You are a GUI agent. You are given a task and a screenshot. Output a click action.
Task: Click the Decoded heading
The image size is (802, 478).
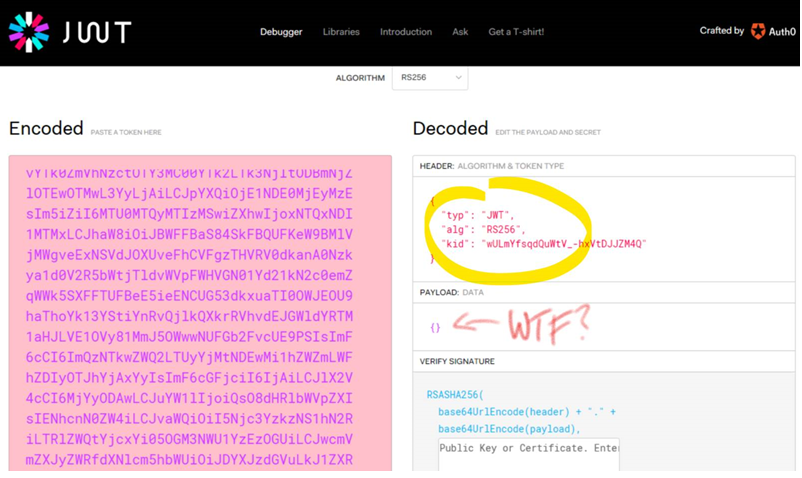[450, 128]
